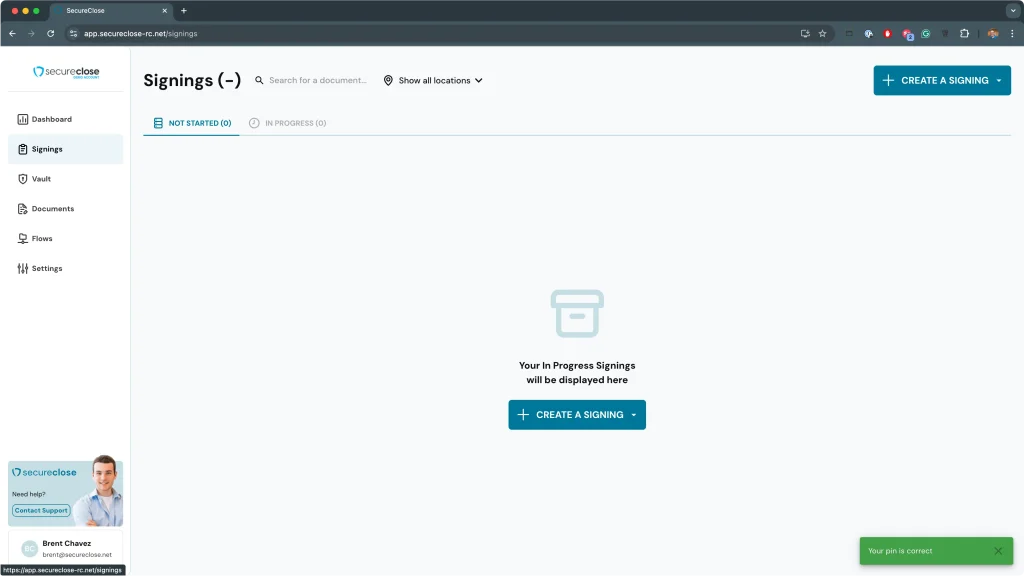Open Brent Chavez user profile

click(66, 548)
